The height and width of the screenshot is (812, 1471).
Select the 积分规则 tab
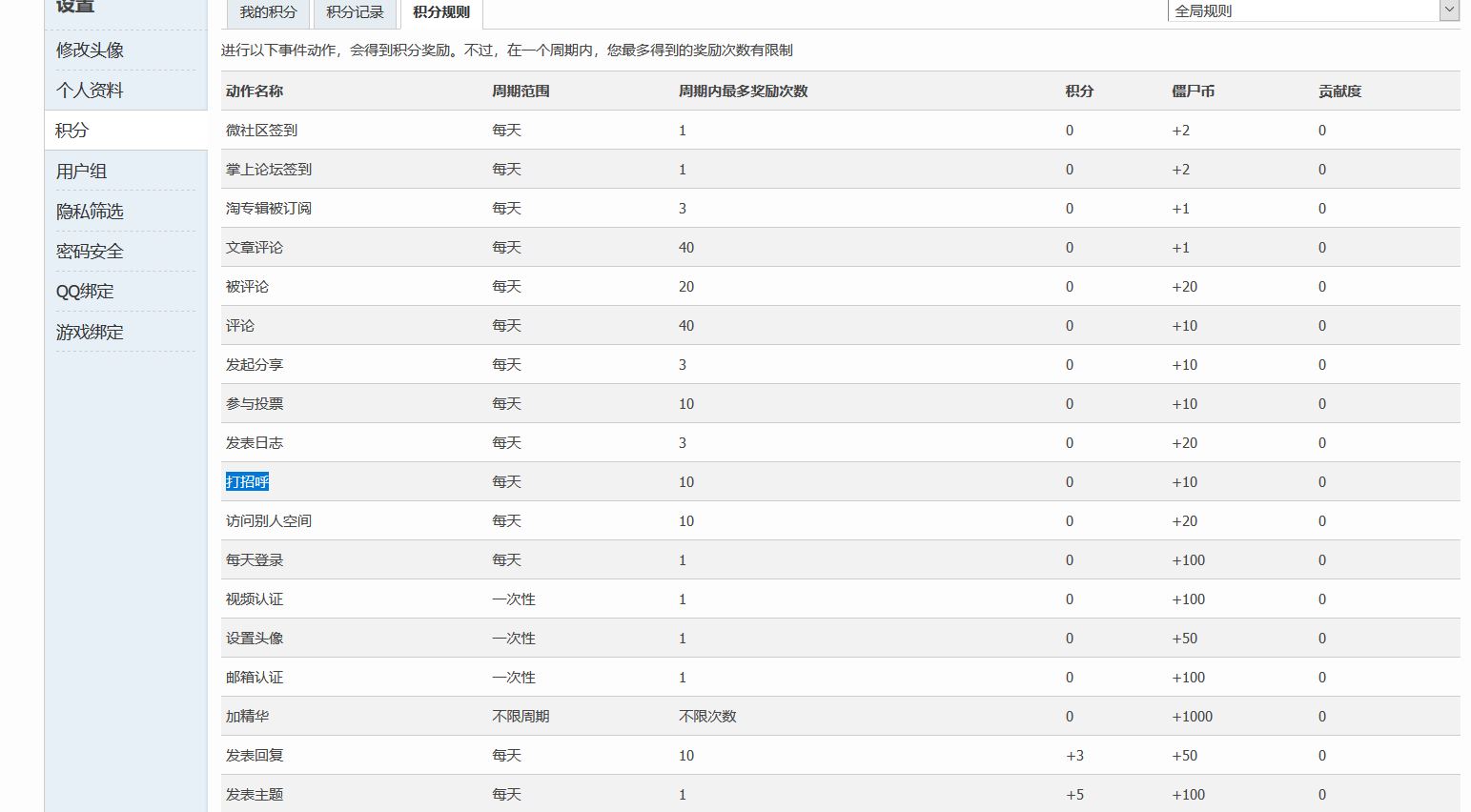(441, 12)
